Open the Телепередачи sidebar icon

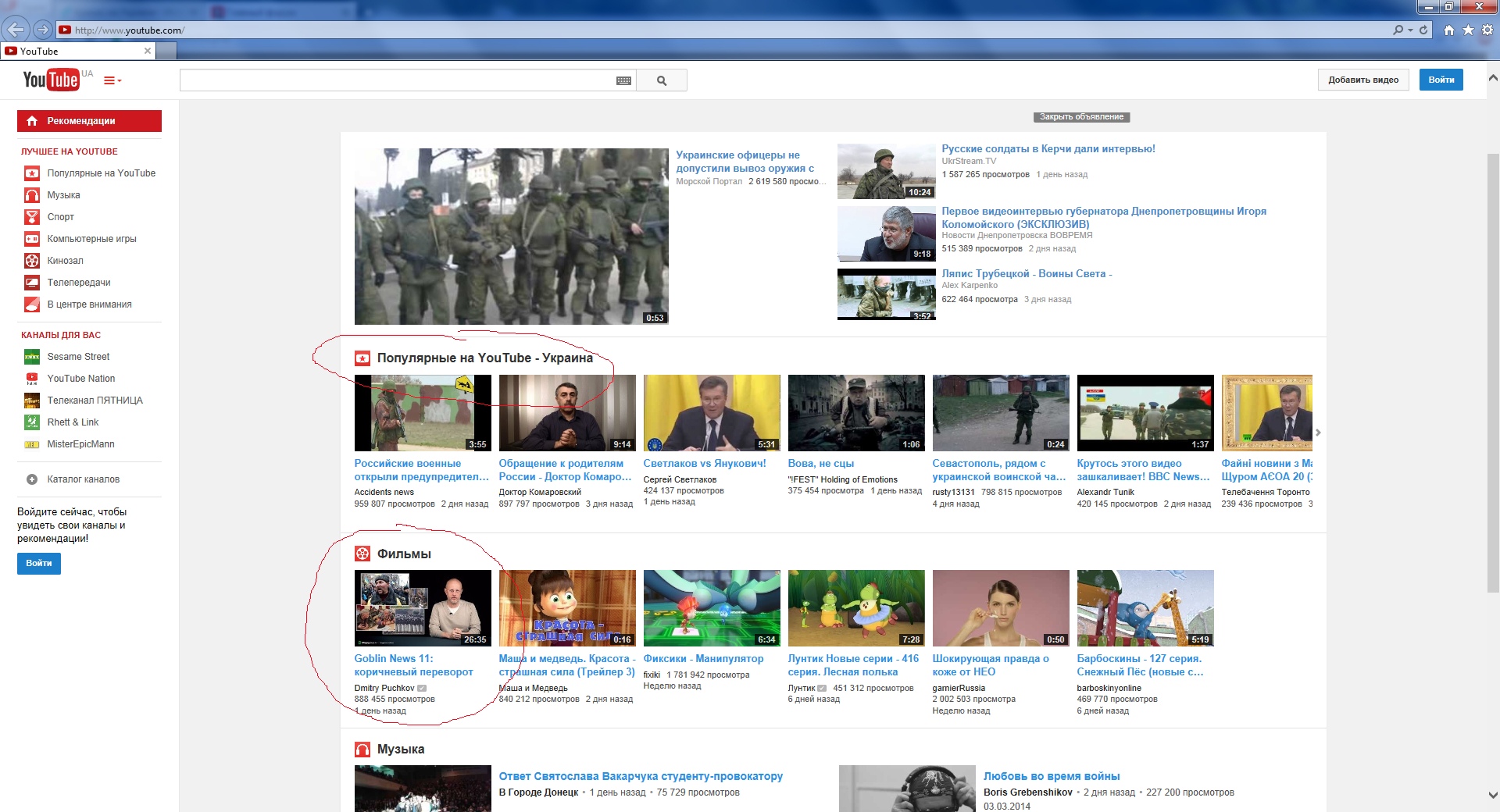point(32,283)
